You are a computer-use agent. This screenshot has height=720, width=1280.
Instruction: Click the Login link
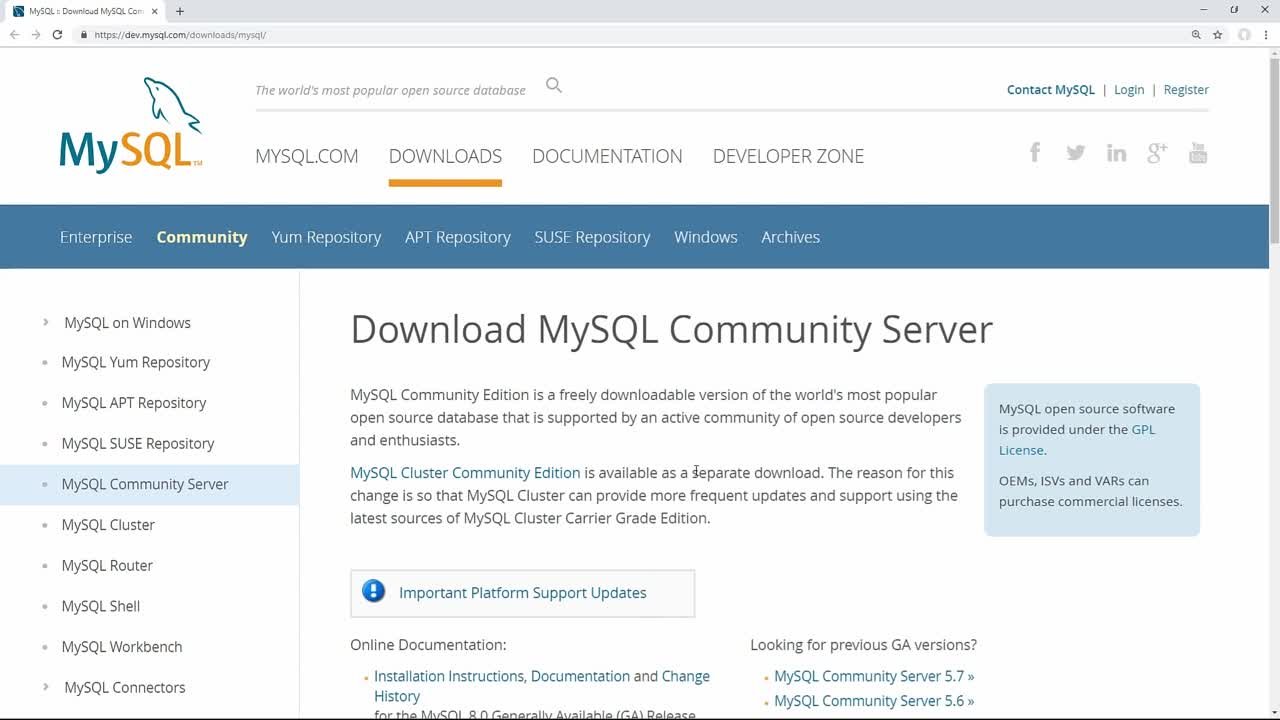(1129, 89)
